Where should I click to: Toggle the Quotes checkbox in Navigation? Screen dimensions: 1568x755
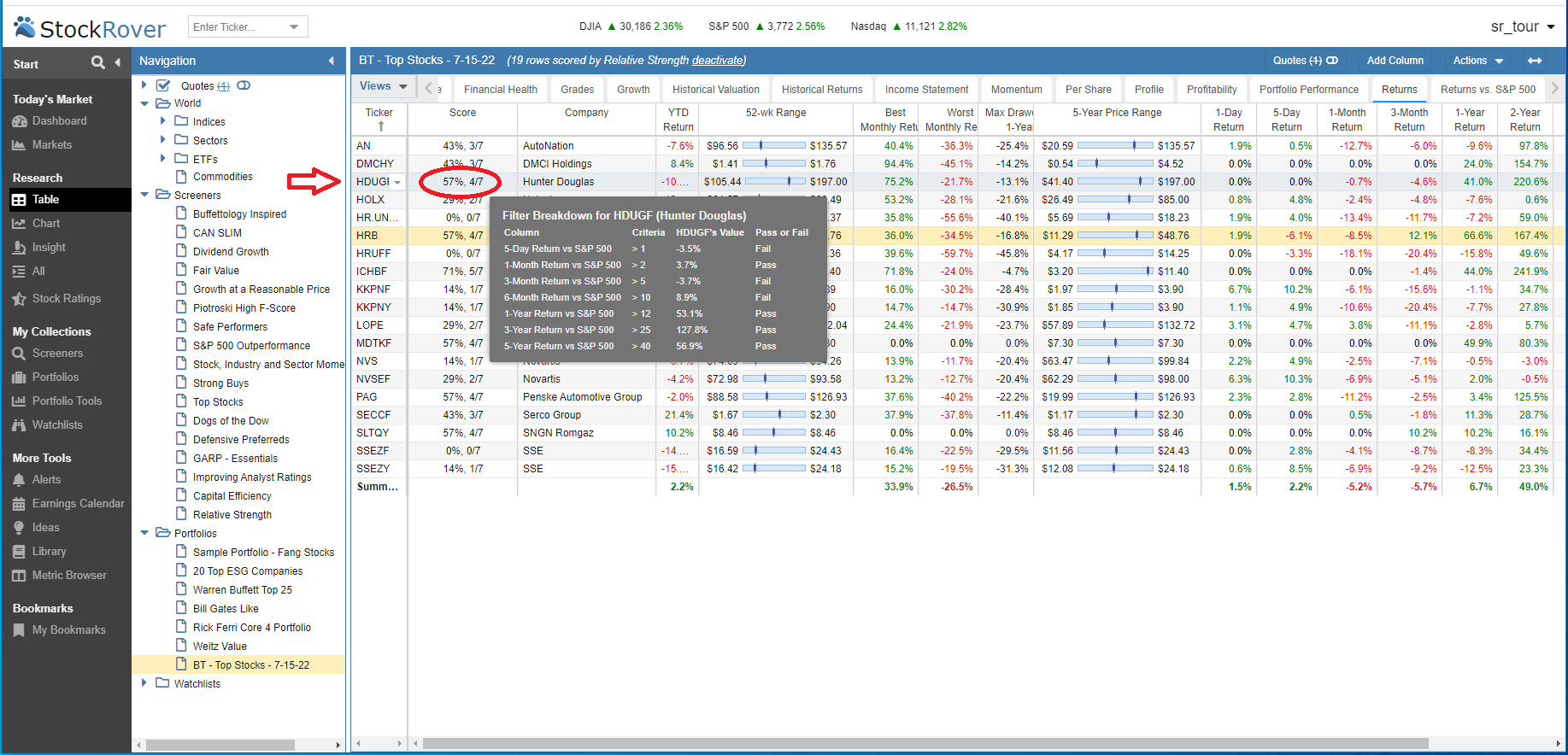click(163, 85)
